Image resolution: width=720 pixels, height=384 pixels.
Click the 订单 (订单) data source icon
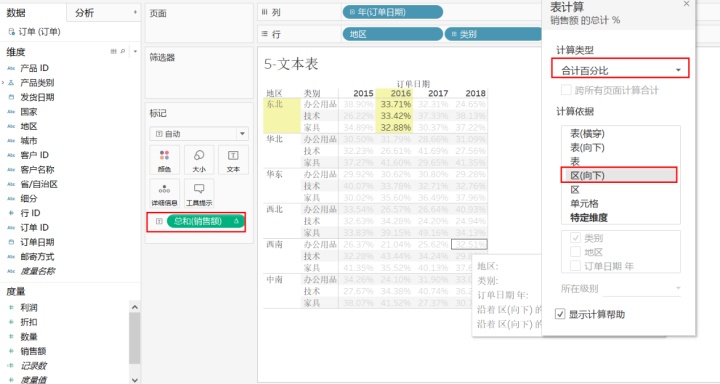[x=11, y=32]
